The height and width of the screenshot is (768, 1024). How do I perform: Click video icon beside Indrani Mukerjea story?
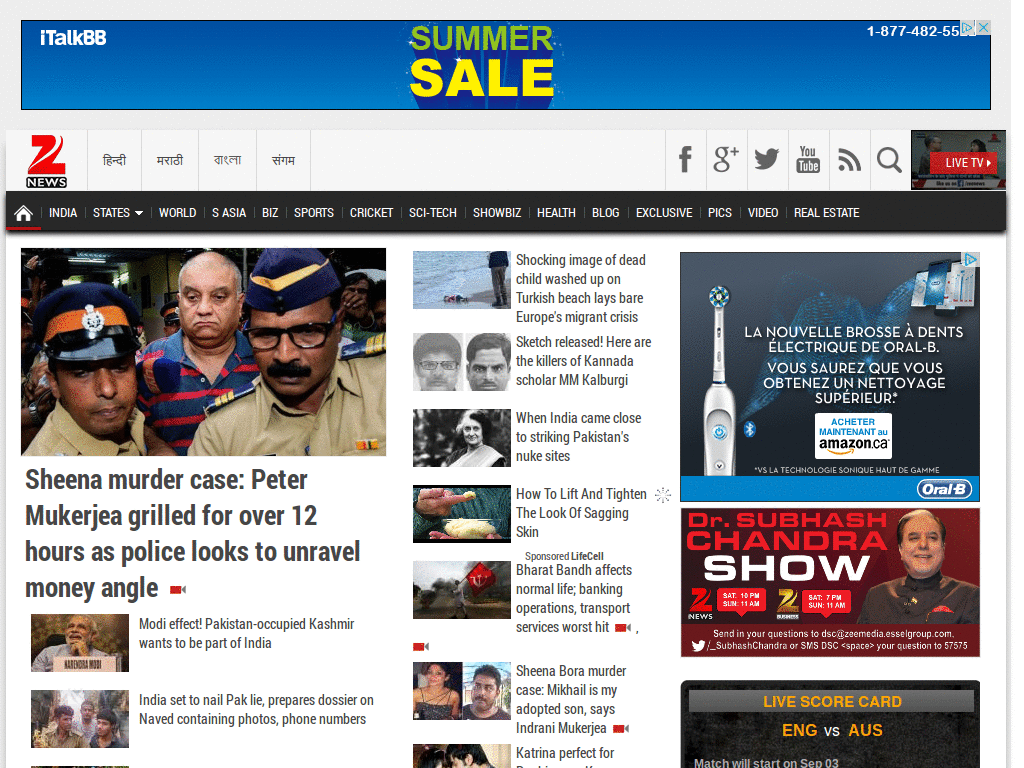pyautogui.click(x=621, y=728)
